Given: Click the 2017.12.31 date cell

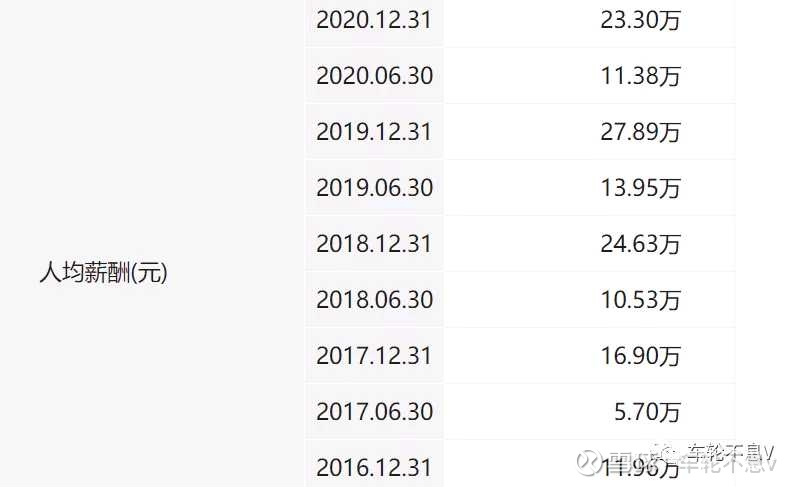Looking at the screenshot, I should 374,355.
